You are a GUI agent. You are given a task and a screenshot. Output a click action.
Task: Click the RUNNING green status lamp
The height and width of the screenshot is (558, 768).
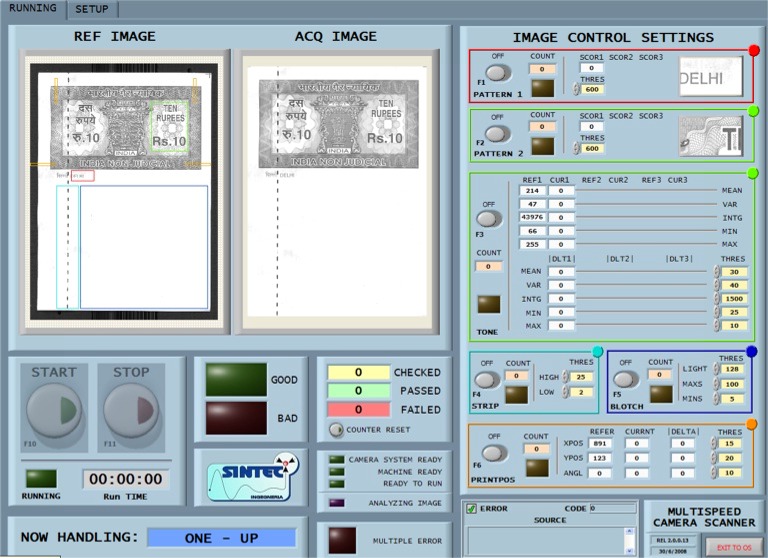pos(41,479)
